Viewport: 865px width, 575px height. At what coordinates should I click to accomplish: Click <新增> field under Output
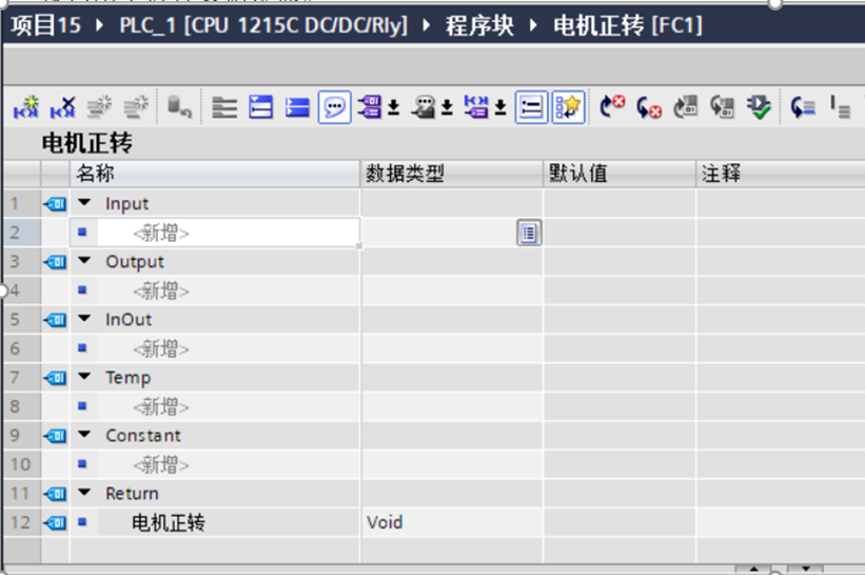(x=228, y=291)
